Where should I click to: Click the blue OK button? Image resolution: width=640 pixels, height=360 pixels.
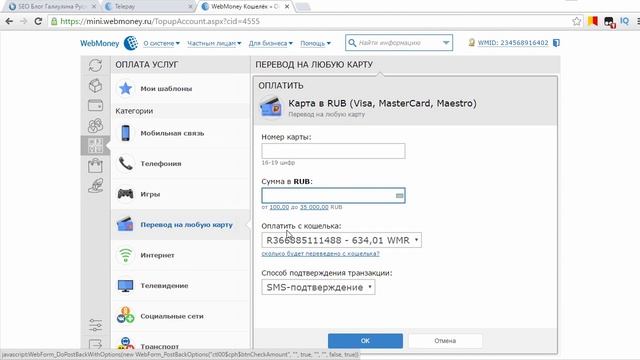pos(365,341)
